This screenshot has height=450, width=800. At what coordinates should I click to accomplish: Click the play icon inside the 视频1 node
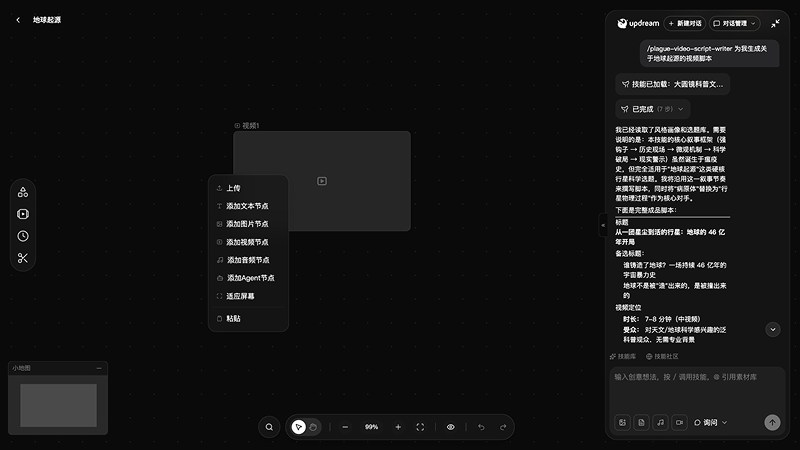pyautogui.click(x=322, y=181)
